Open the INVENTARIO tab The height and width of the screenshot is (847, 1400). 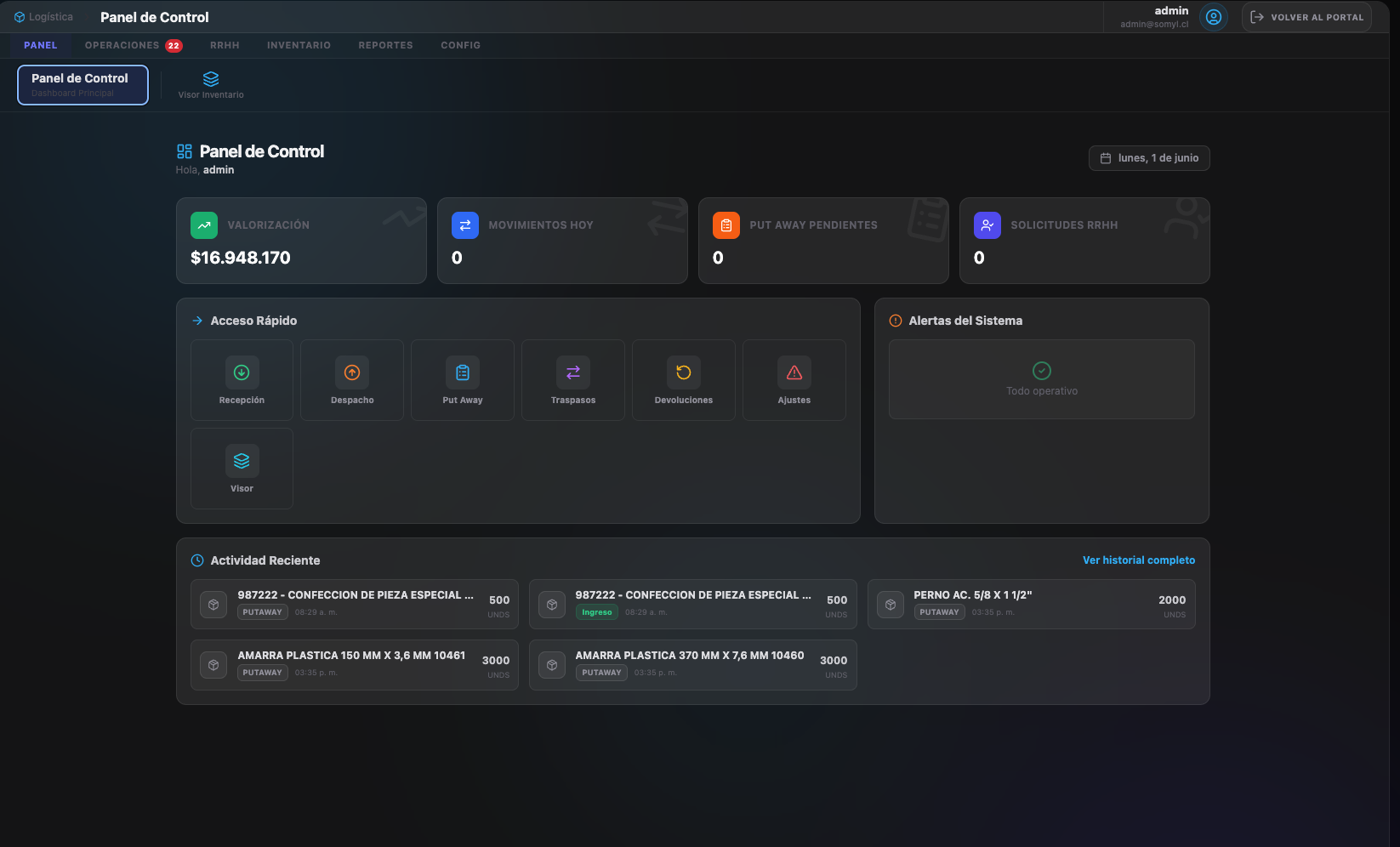point(299,45)
